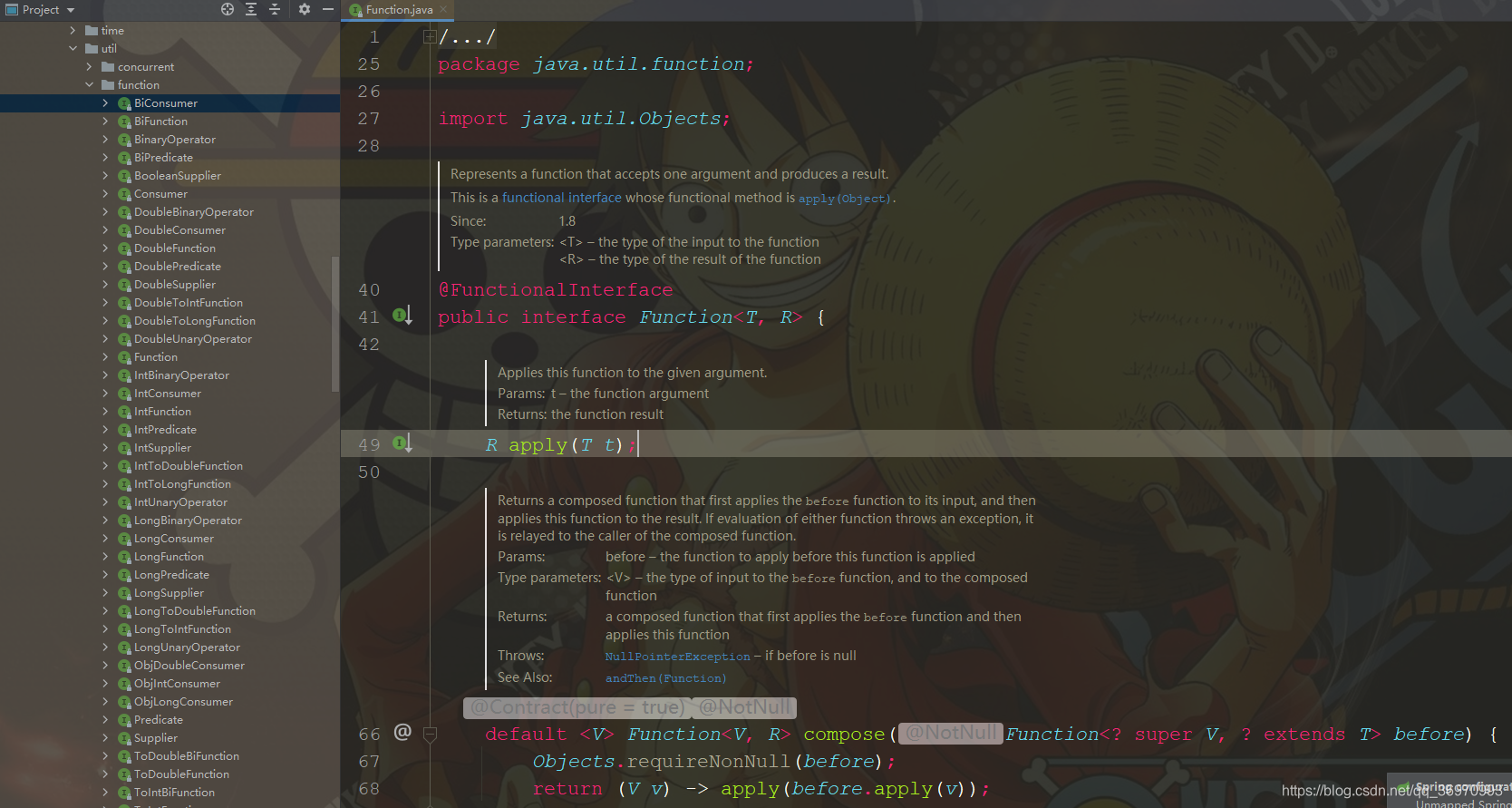Viewport: 1512px width, 808px height.
Task: Expand the BiConsumer class node arrow
Action: tap(105, 103)
